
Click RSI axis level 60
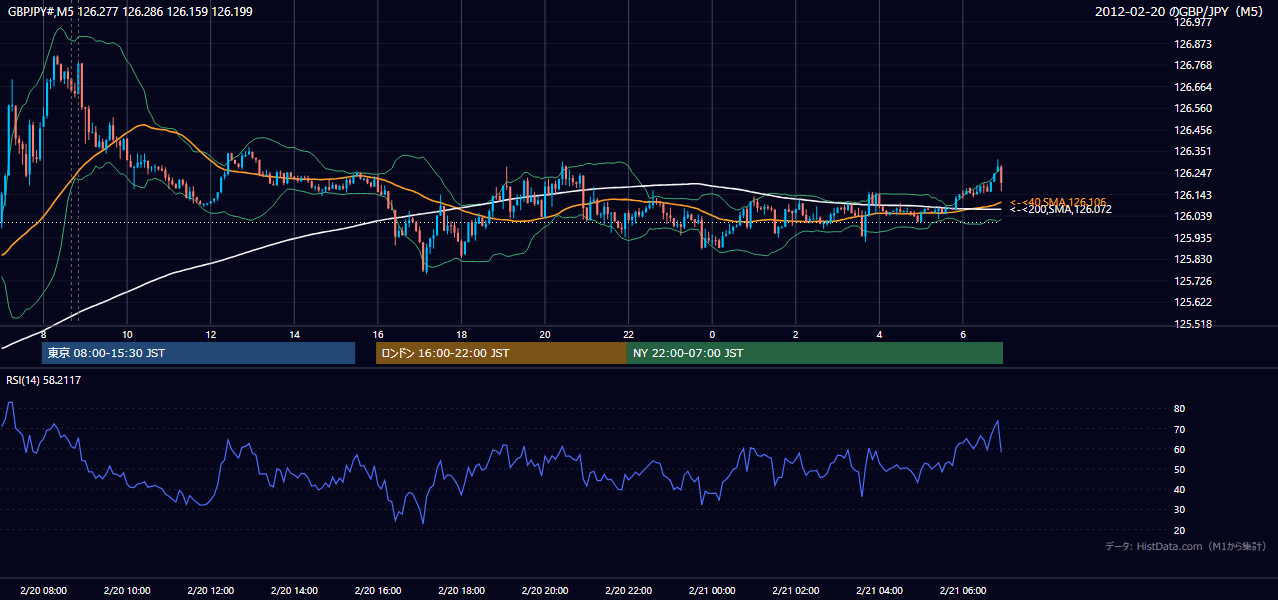(x=1179, y=449)
